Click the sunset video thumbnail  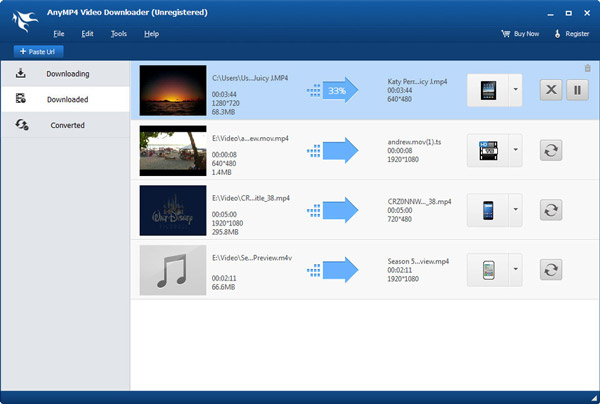[173, 90]
